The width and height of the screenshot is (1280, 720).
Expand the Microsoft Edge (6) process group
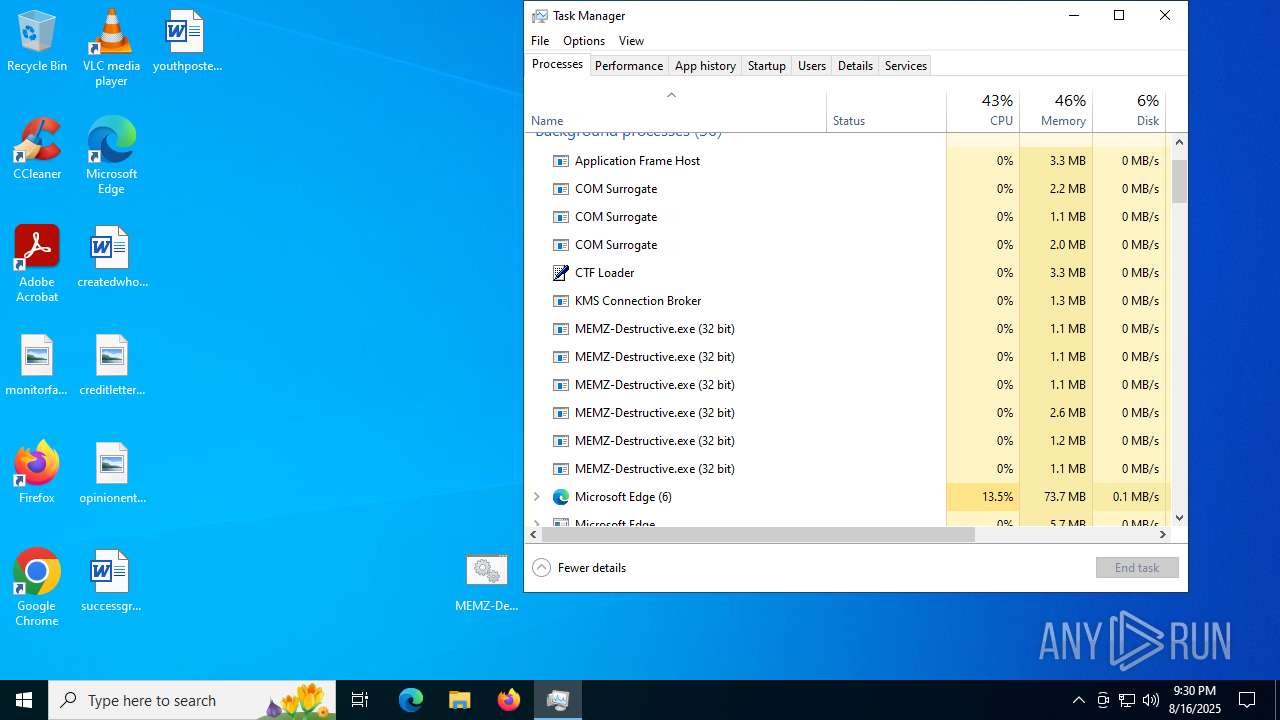(x=537, y=497)
